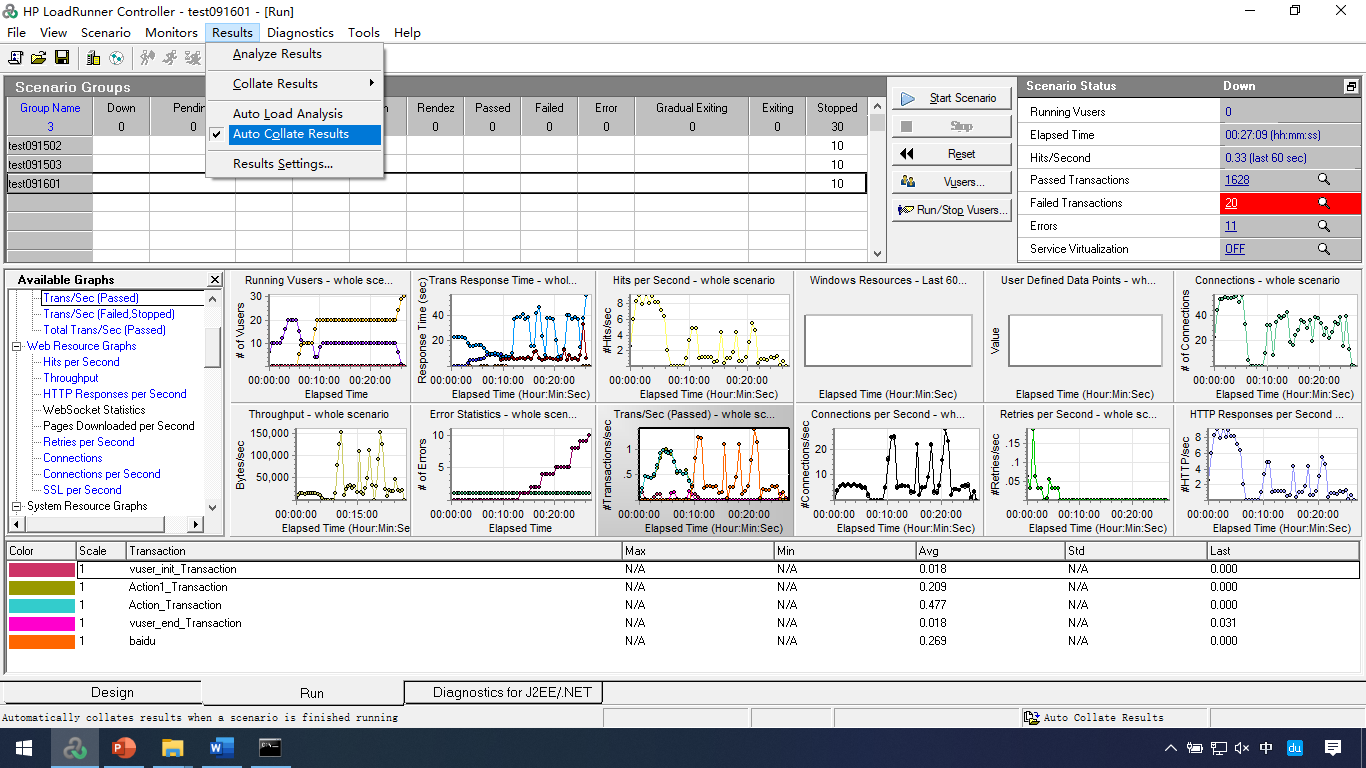Select the Throughput whole scenario graph thumbnail
Image resolution: width=1366 pixels, height=768 pixels.
tap(320, 469)
